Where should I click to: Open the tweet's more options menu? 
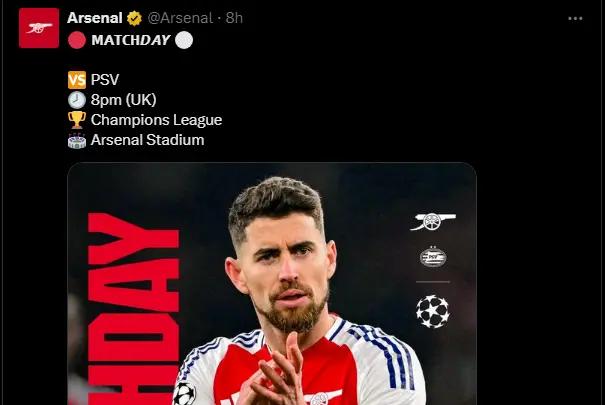point(574,18)
